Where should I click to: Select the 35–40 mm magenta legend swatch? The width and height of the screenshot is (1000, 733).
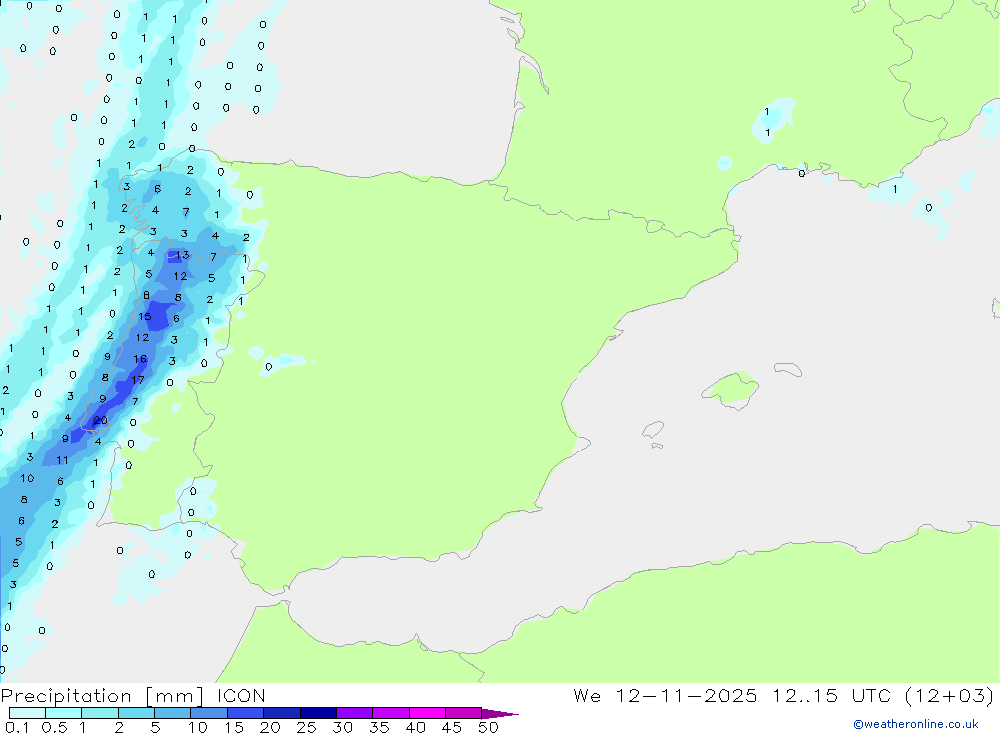[x=390, y=713]
